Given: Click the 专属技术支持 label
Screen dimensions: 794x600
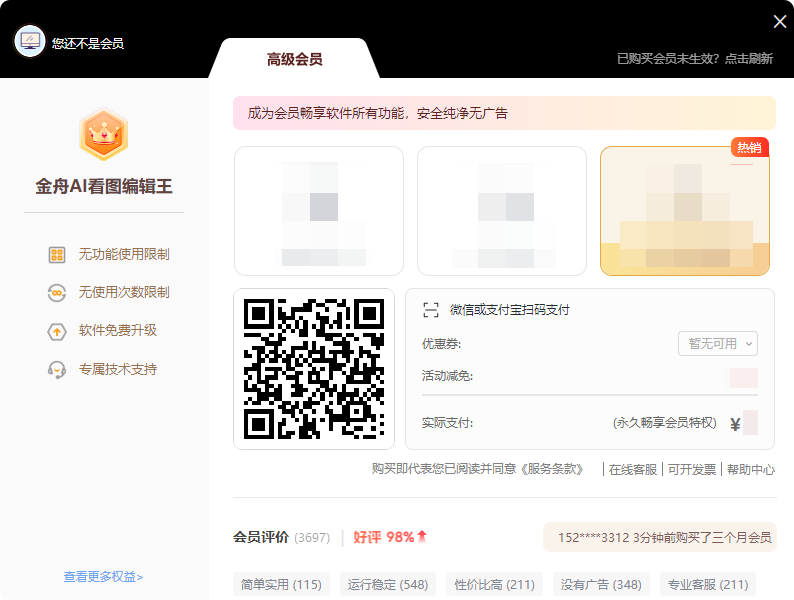Looking at the screenshot, I should pos(117,369).
